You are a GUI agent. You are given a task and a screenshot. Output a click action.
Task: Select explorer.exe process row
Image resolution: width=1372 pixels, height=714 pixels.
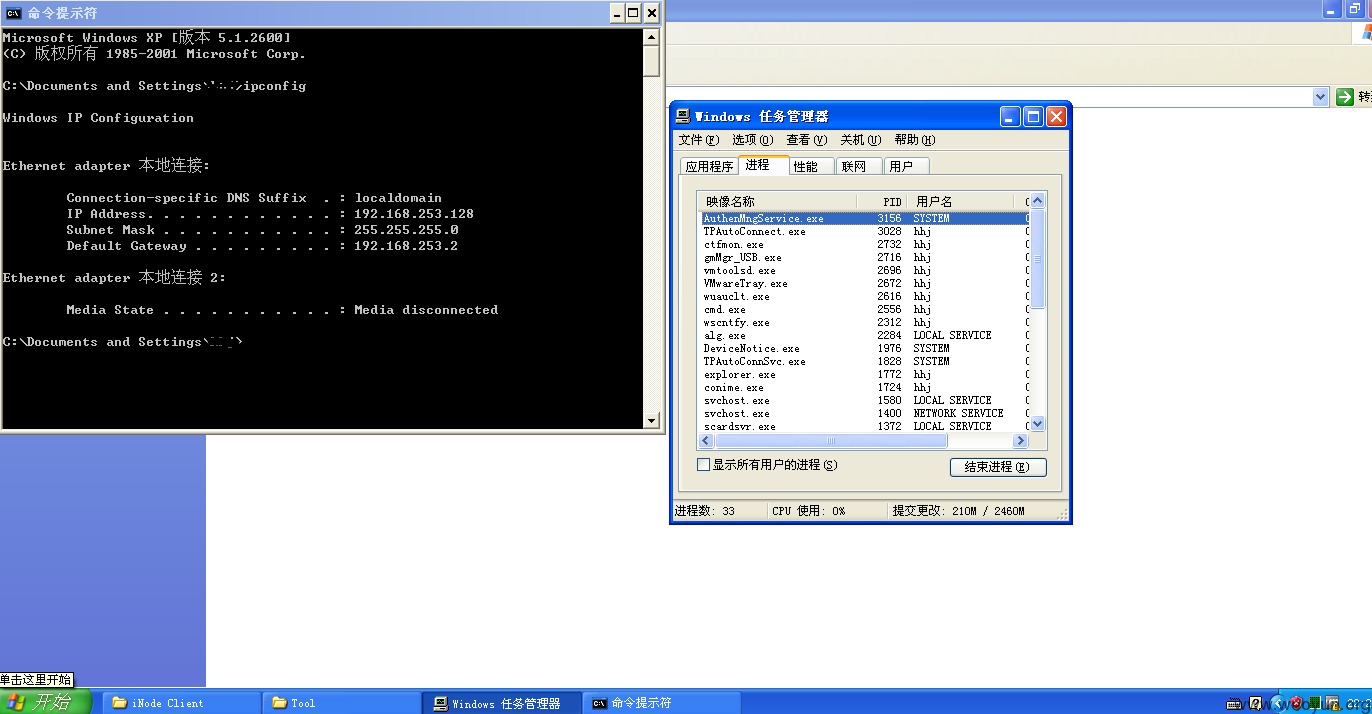pyautogui.click(x=864, y=374)
